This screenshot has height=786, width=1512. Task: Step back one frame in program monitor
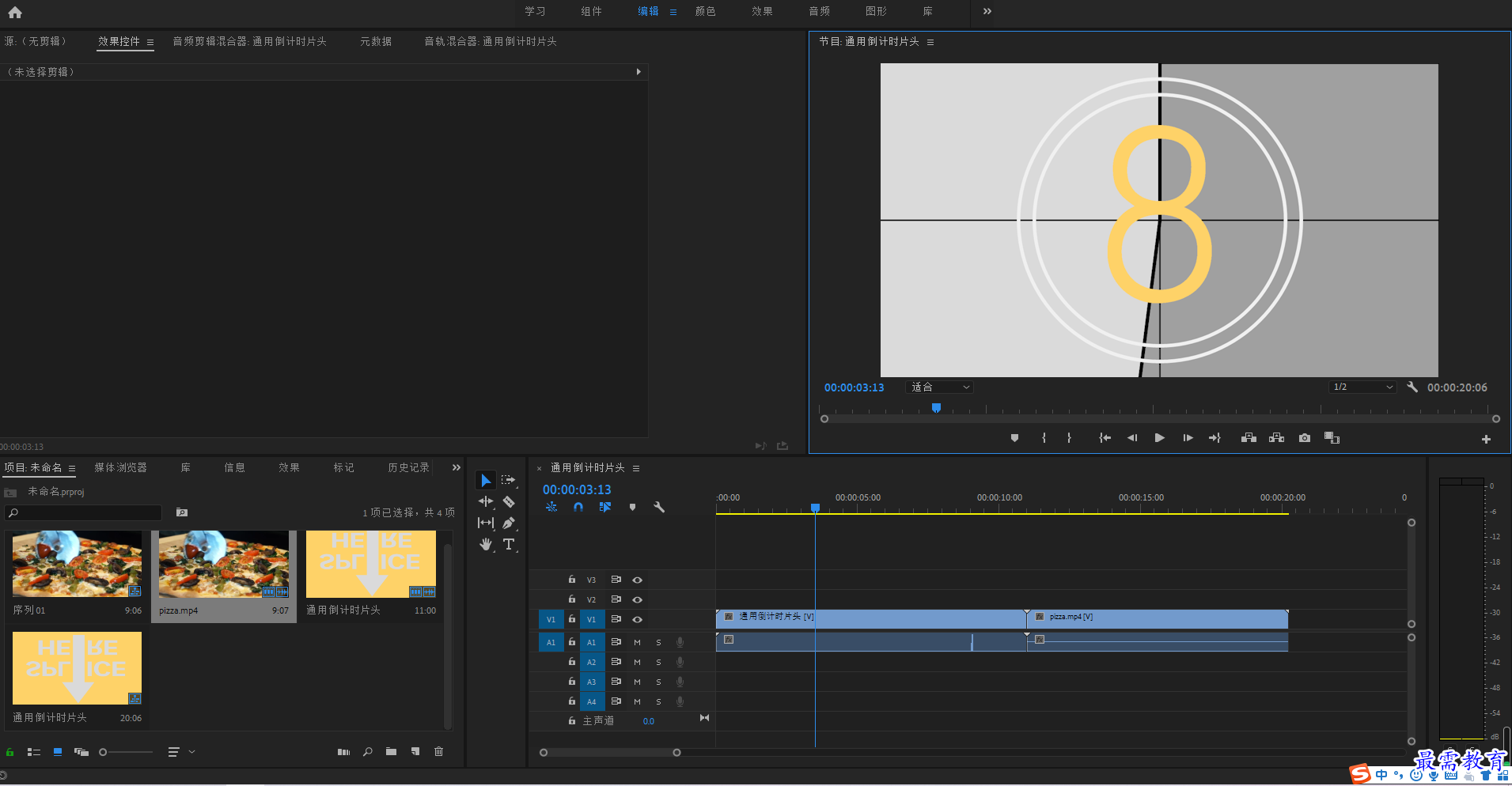(x=1132, y=438)
